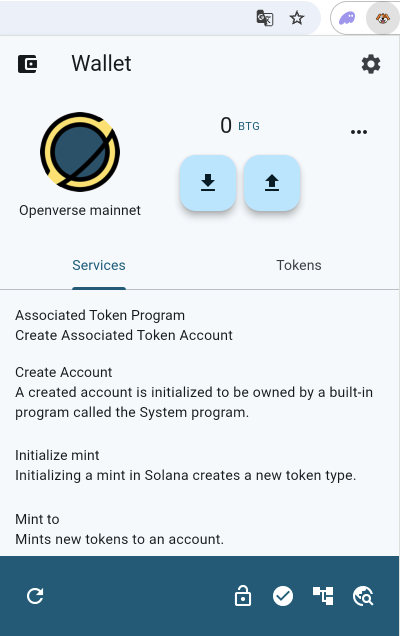Viewport: 400px width, 636px height.
Task: Open the globe search explorer icon
Action: pyautogui.click(x=363, y=596)
